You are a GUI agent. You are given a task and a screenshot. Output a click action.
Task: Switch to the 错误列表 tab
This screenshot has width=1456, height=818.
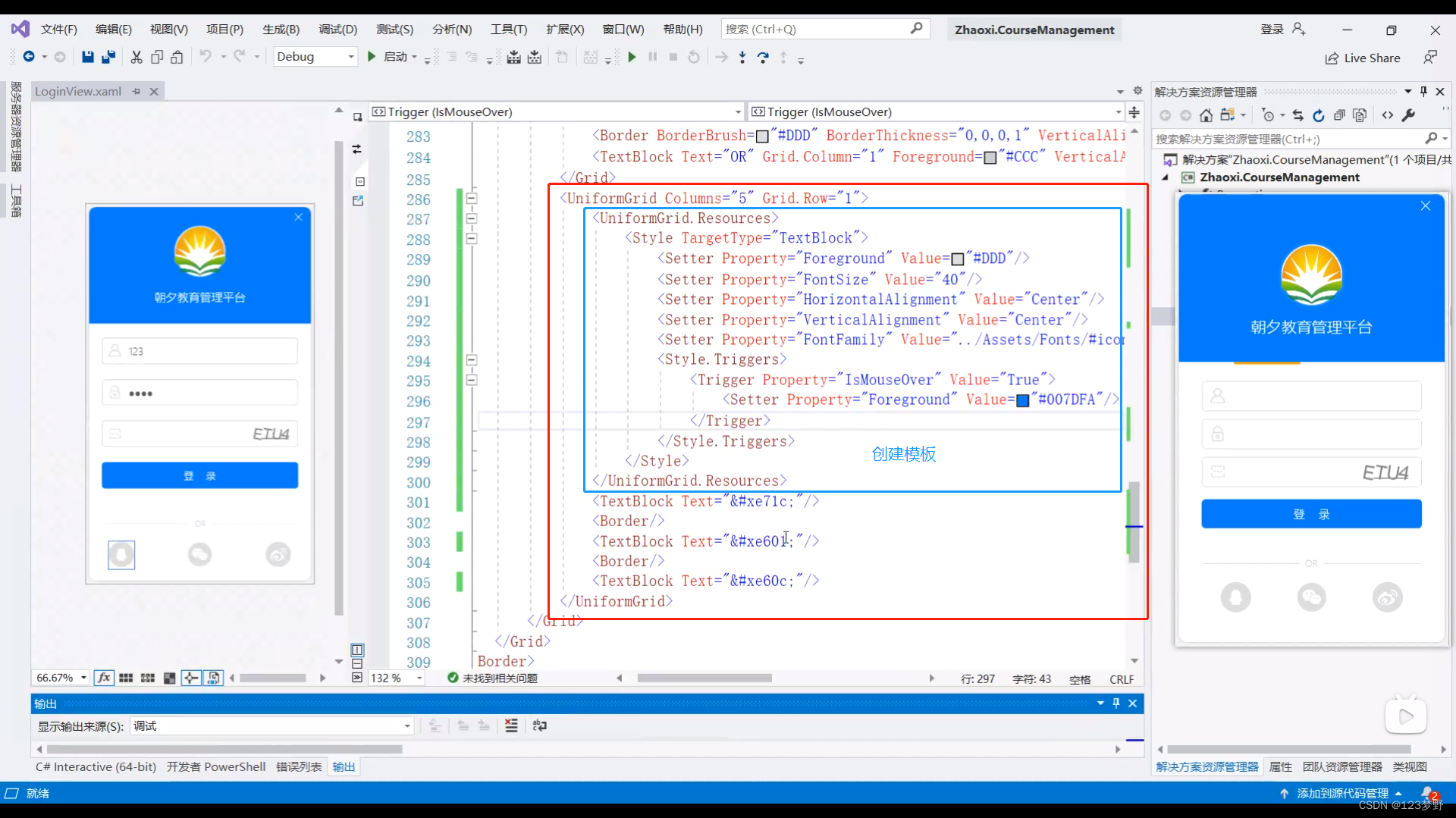tap(299, 767)
